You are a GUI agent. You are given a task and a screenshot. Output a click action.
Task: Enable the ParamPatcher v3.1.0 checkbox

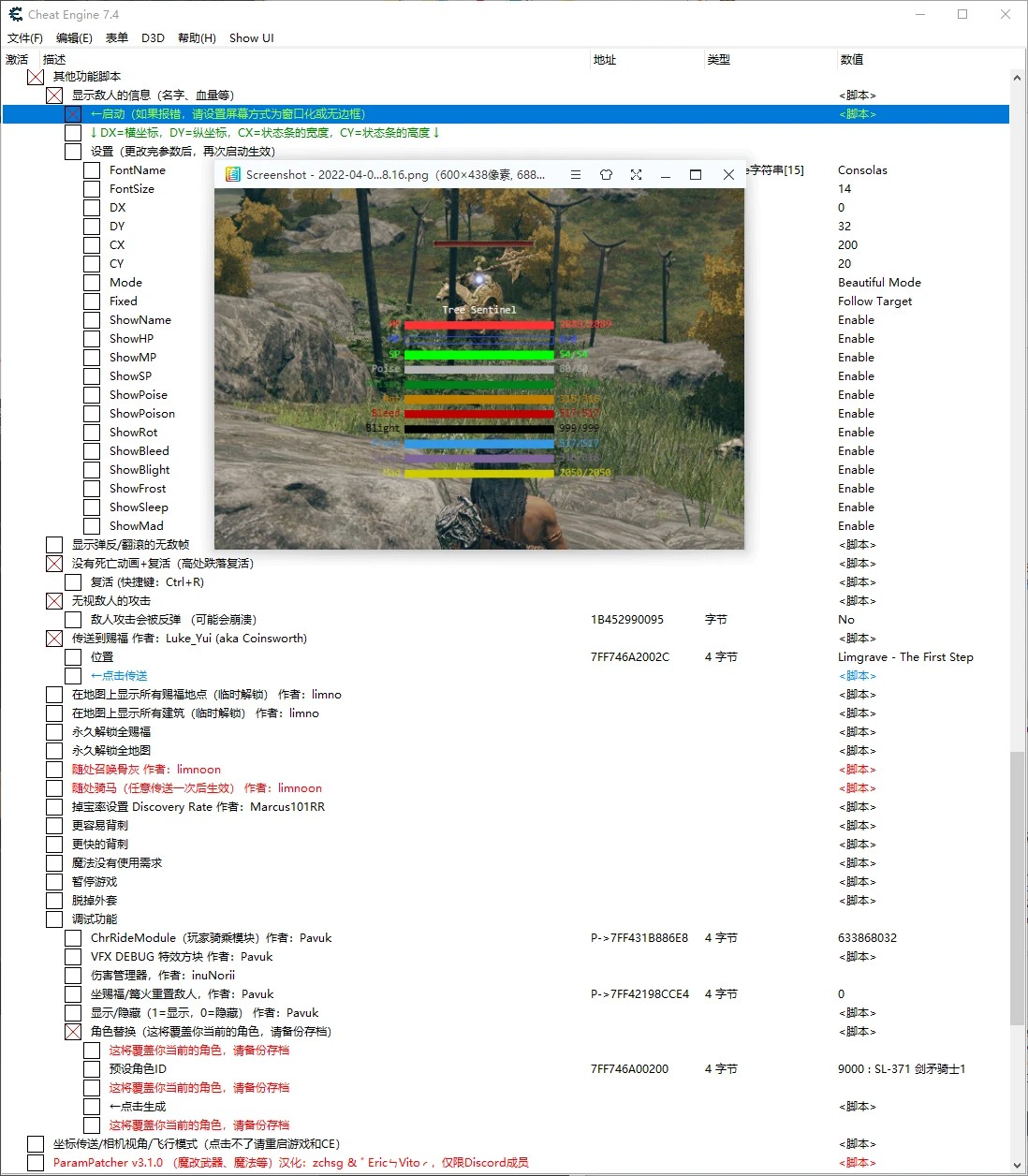36,1163
